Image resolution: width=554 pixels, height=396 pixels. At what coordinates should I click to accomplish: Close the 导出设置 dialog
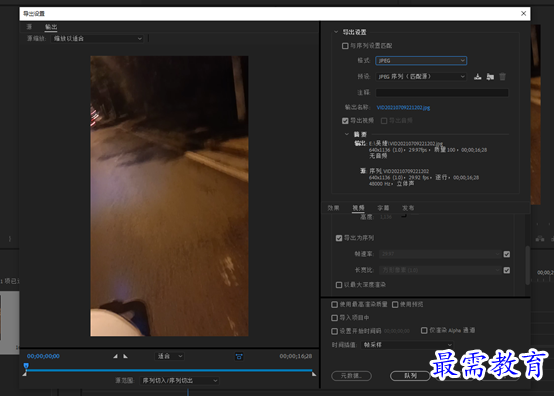click(x=523, y=13)
